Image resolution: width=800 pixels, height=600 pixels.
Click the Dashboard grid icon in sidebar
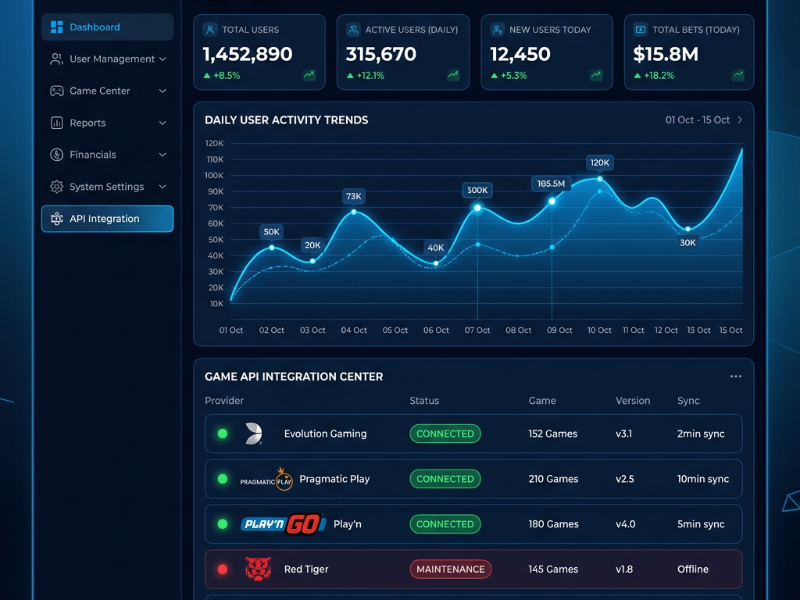[57, 27]
